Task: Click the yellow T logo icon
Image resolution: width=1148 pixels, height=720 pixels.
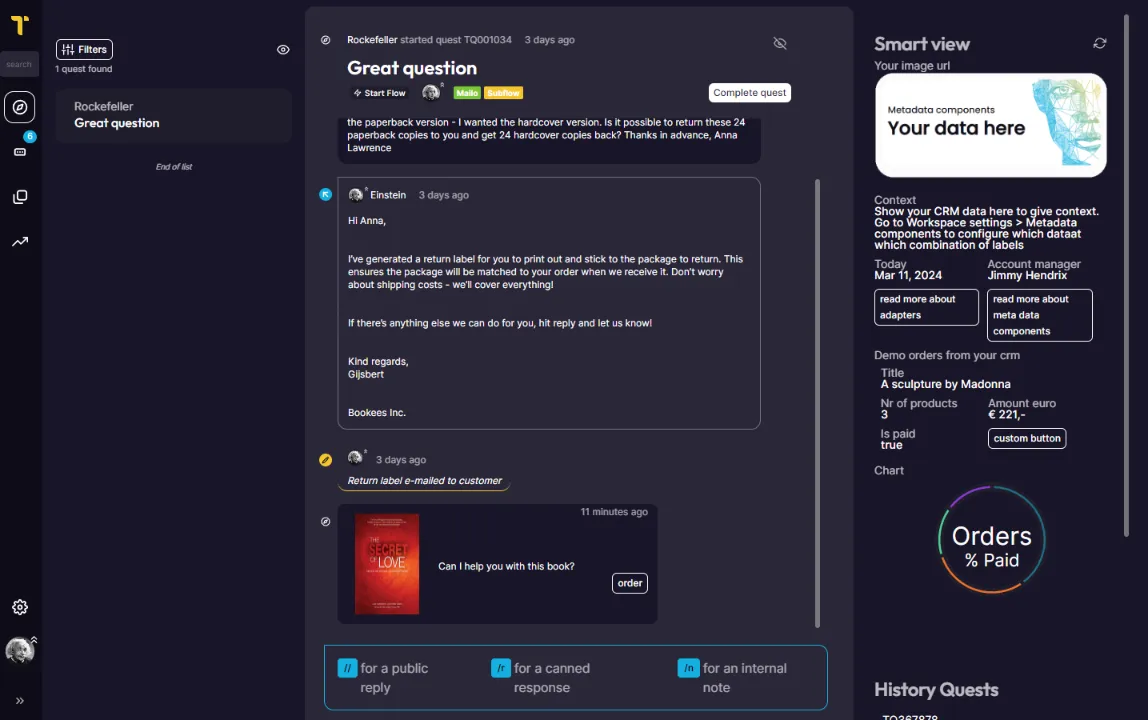Action: [20, 25]
